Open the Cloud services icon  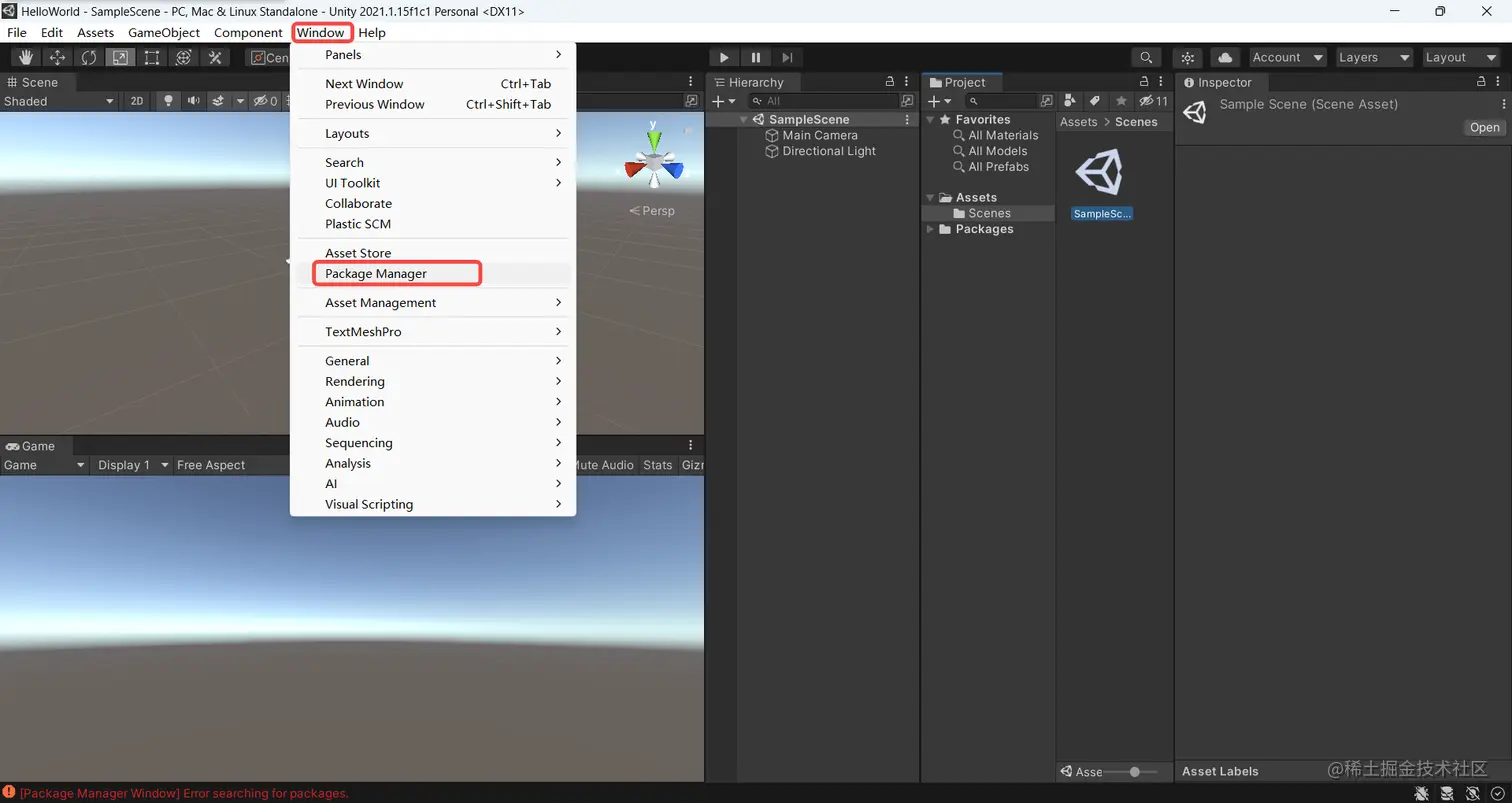click(x=1225, y=58)
